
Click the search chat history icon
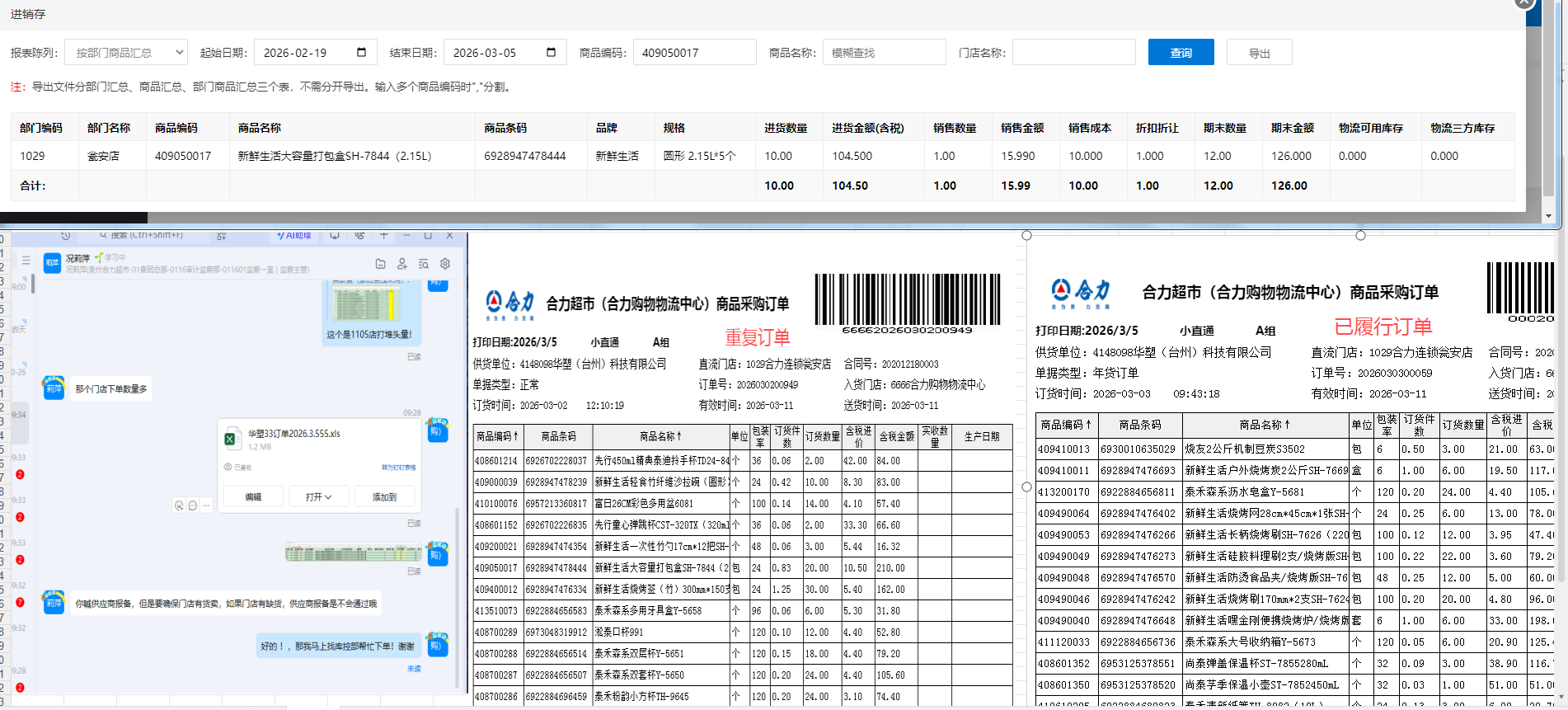click(424, 264)
